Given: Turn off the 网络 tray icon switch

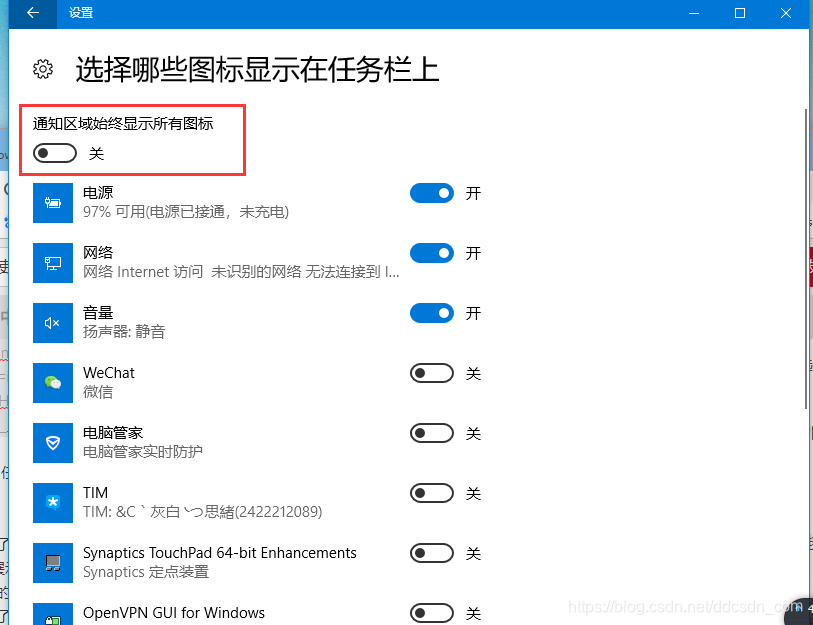Looking at the screenshot, I should (x=432, y=253).
